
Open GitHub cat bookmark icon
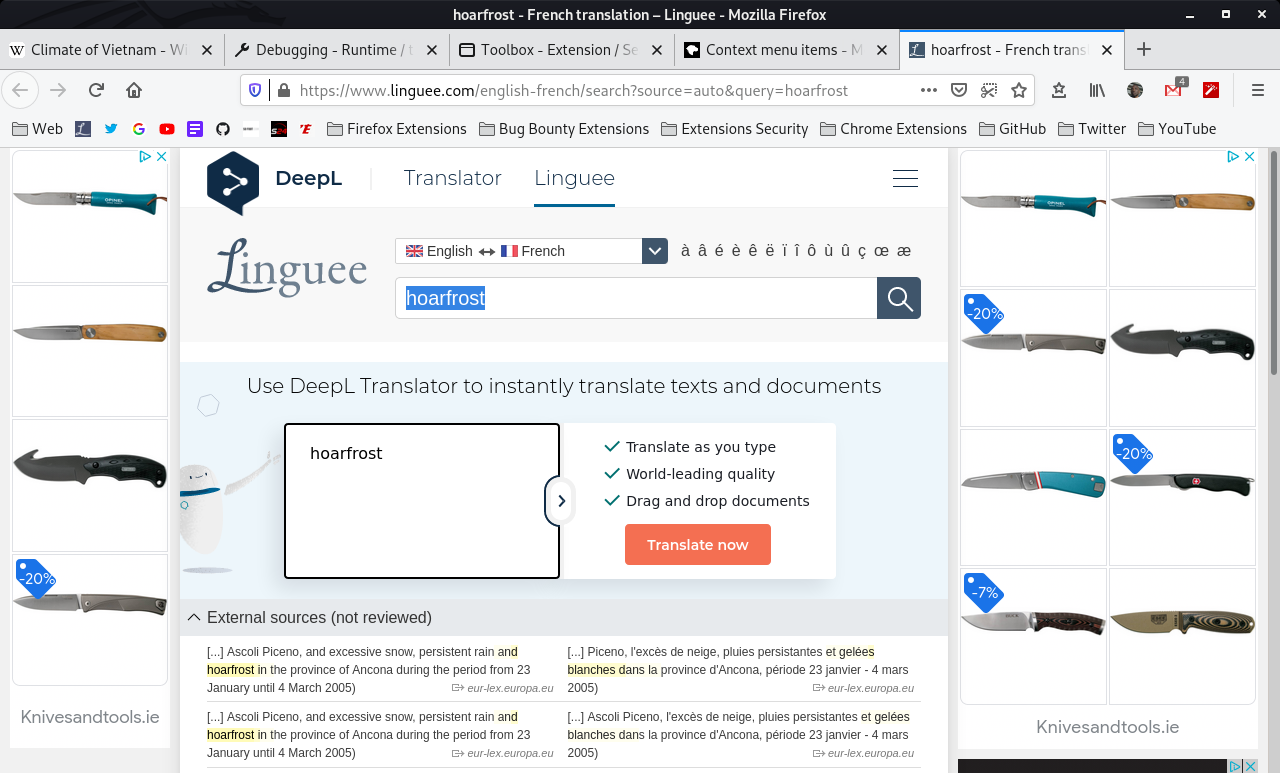pyautogui.click(x=223, y=129)
